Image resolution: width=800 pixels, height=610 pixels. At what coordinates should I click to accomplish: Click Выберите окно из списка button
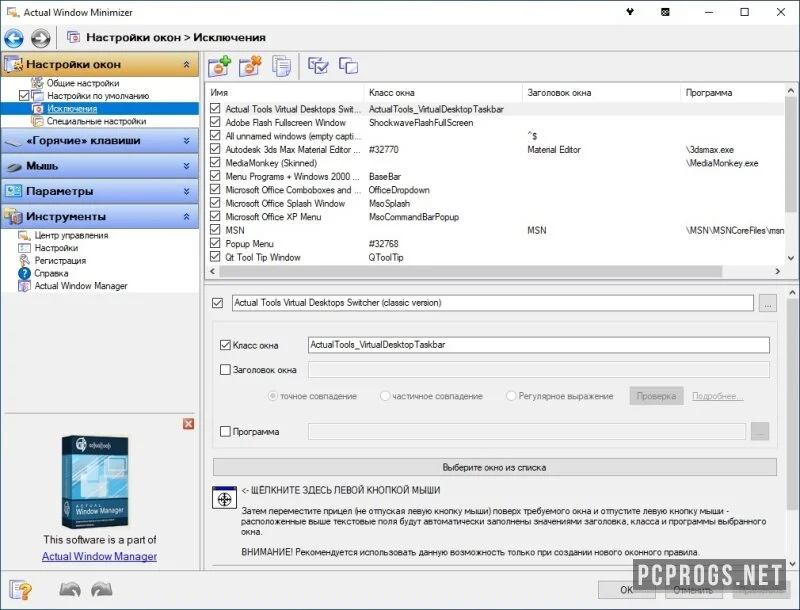(x=494, y=467)
